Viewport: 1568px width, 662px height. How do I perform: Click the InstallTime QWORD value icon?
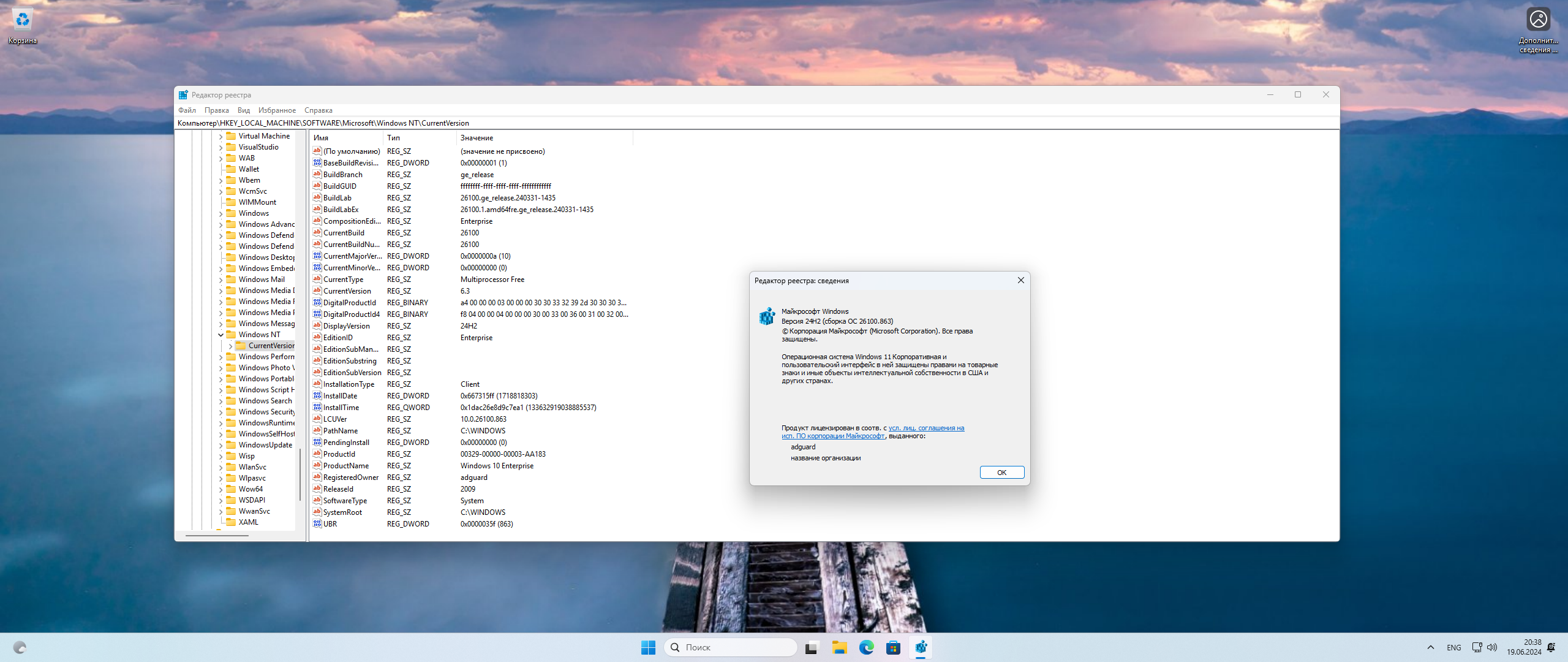[x=317, y=408]
